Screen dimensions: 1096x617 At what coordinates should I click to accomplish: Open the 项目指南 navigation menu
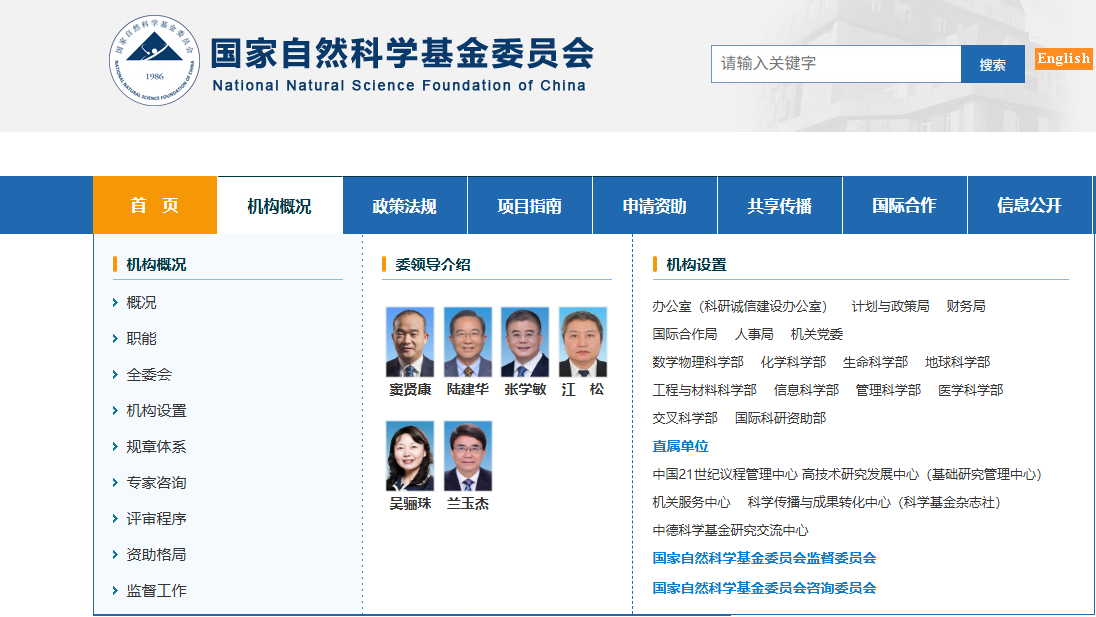click(530, 206)
